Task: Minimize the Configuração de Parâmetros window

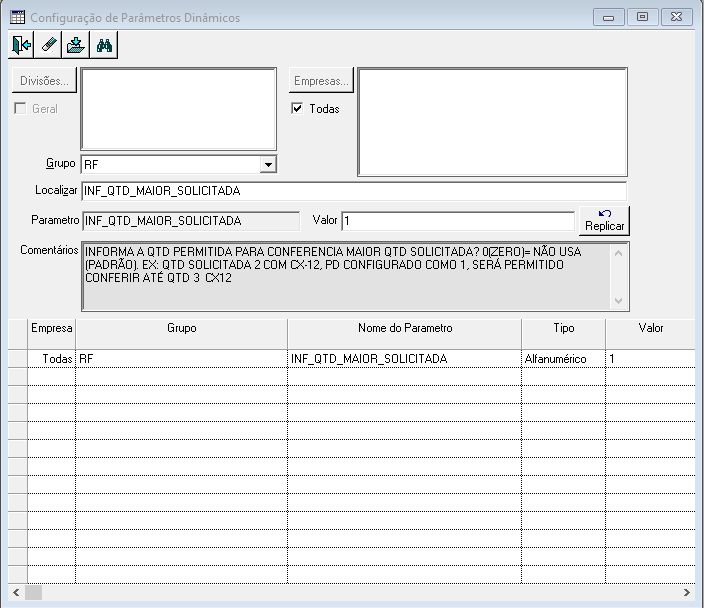Action: pos(608,17)
